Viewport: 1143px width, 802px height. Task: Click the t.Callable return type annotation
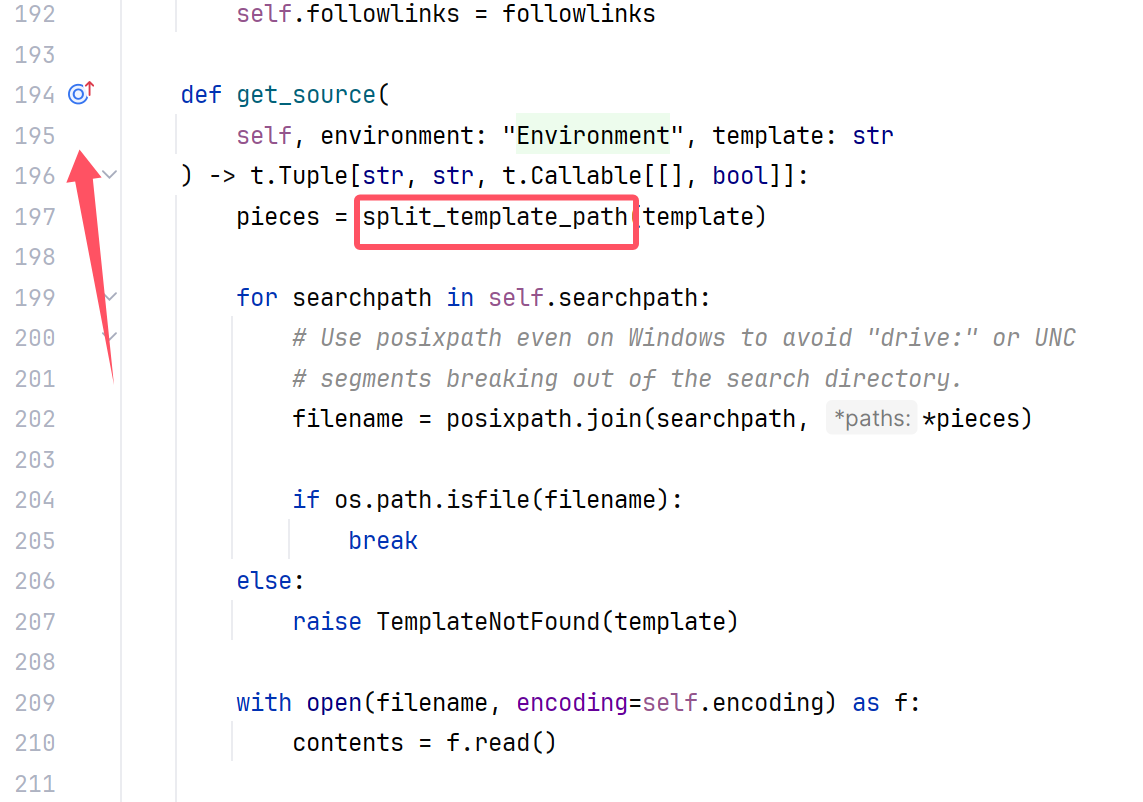click(x=573, y=176)
